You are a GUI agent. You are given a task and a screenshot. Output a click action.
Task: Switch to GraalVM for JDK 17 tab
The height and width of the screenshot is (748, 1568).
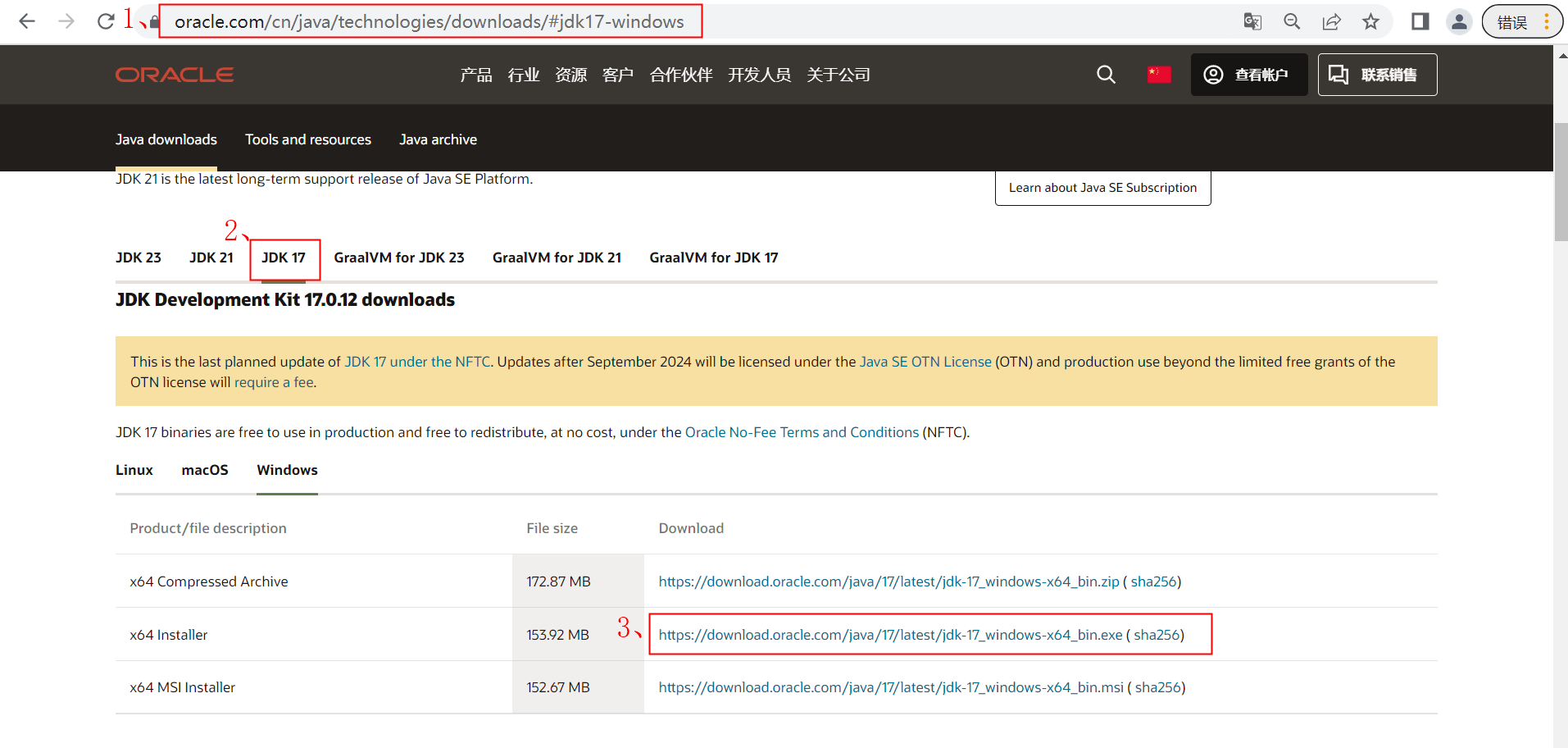click(714, 258)
